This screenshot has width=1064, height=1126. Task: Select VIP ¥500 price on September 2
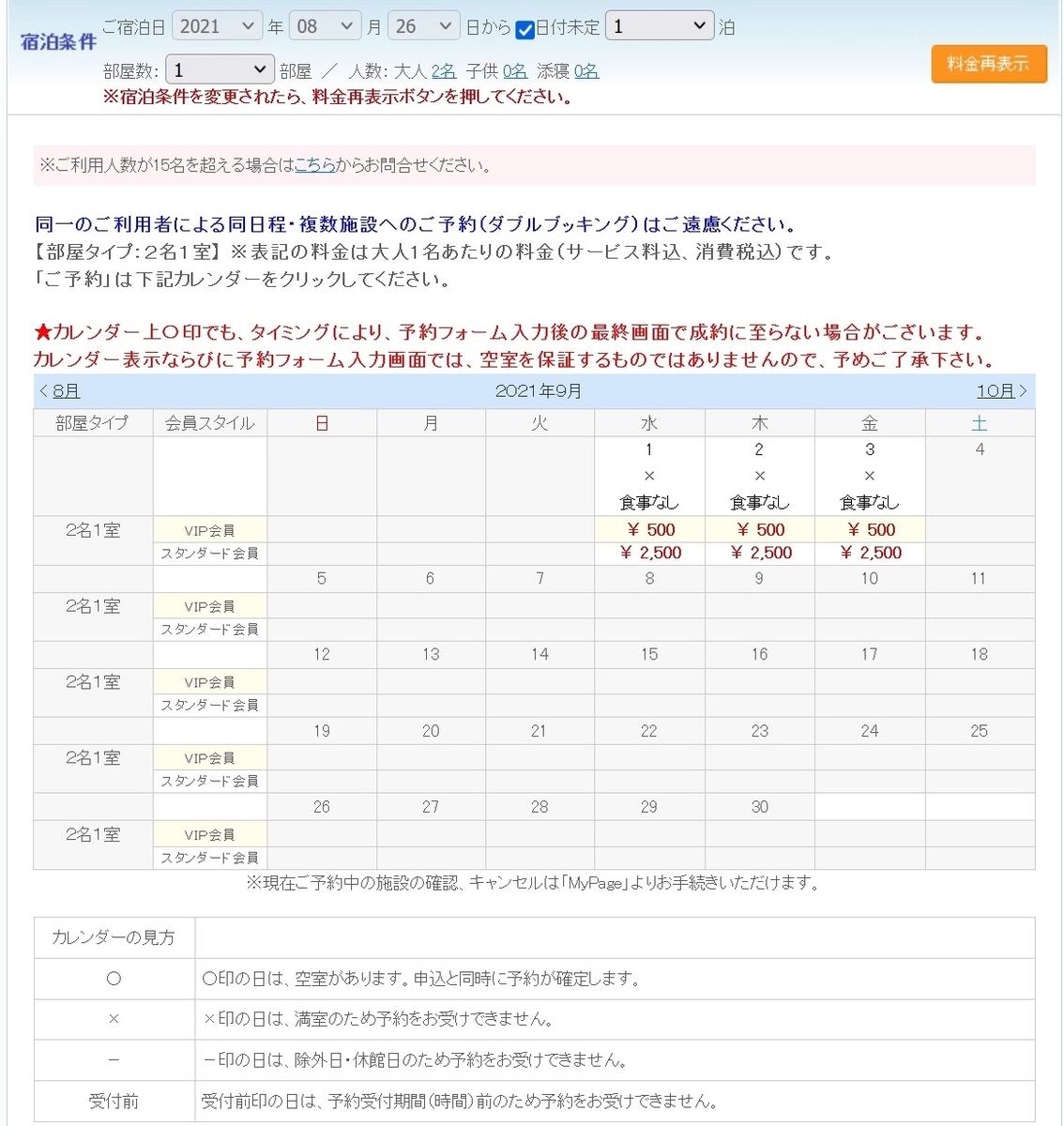[x=759, y=529]
